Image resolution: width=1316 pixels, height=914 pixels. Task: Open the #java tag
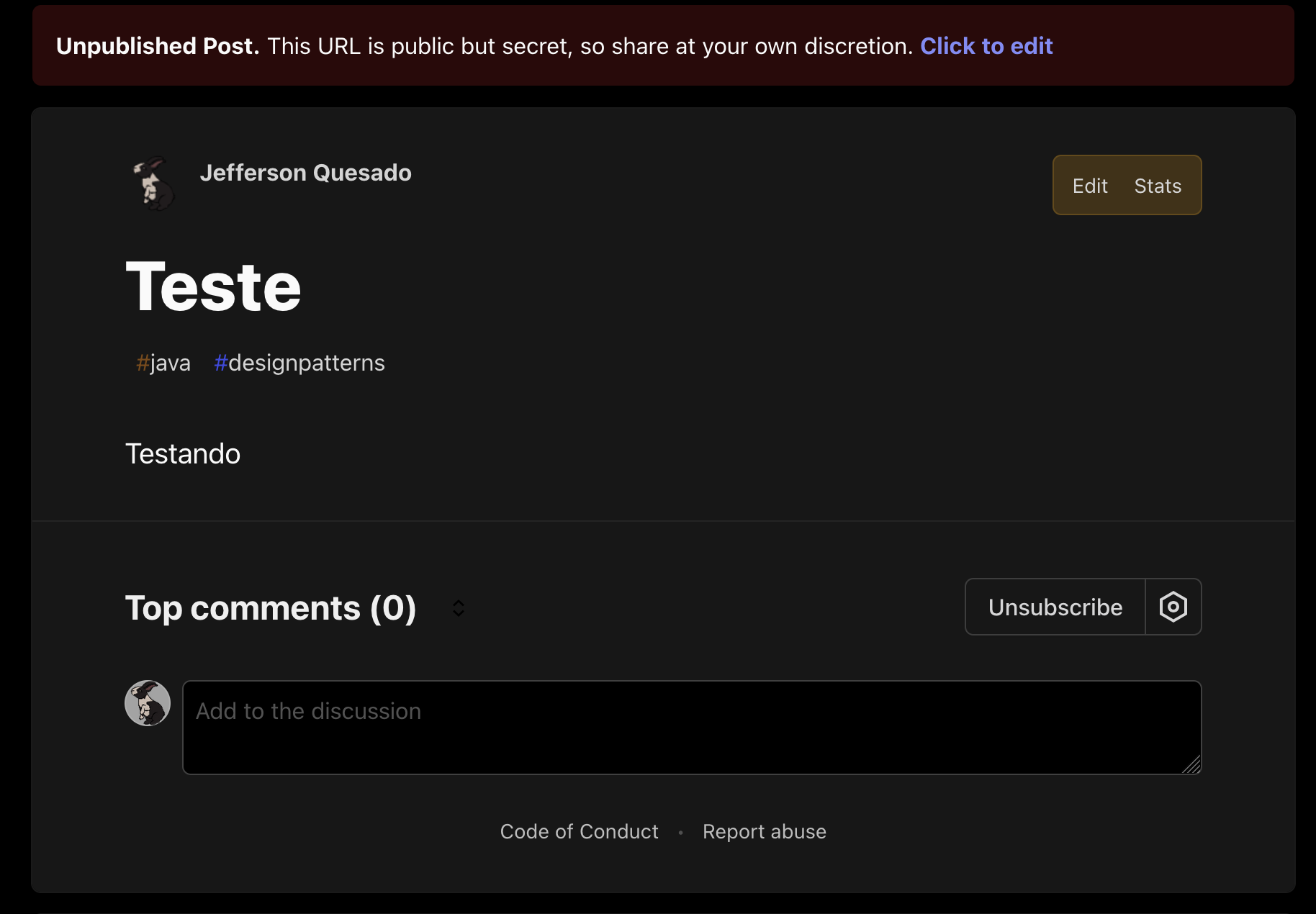click(x=163, y=363)
